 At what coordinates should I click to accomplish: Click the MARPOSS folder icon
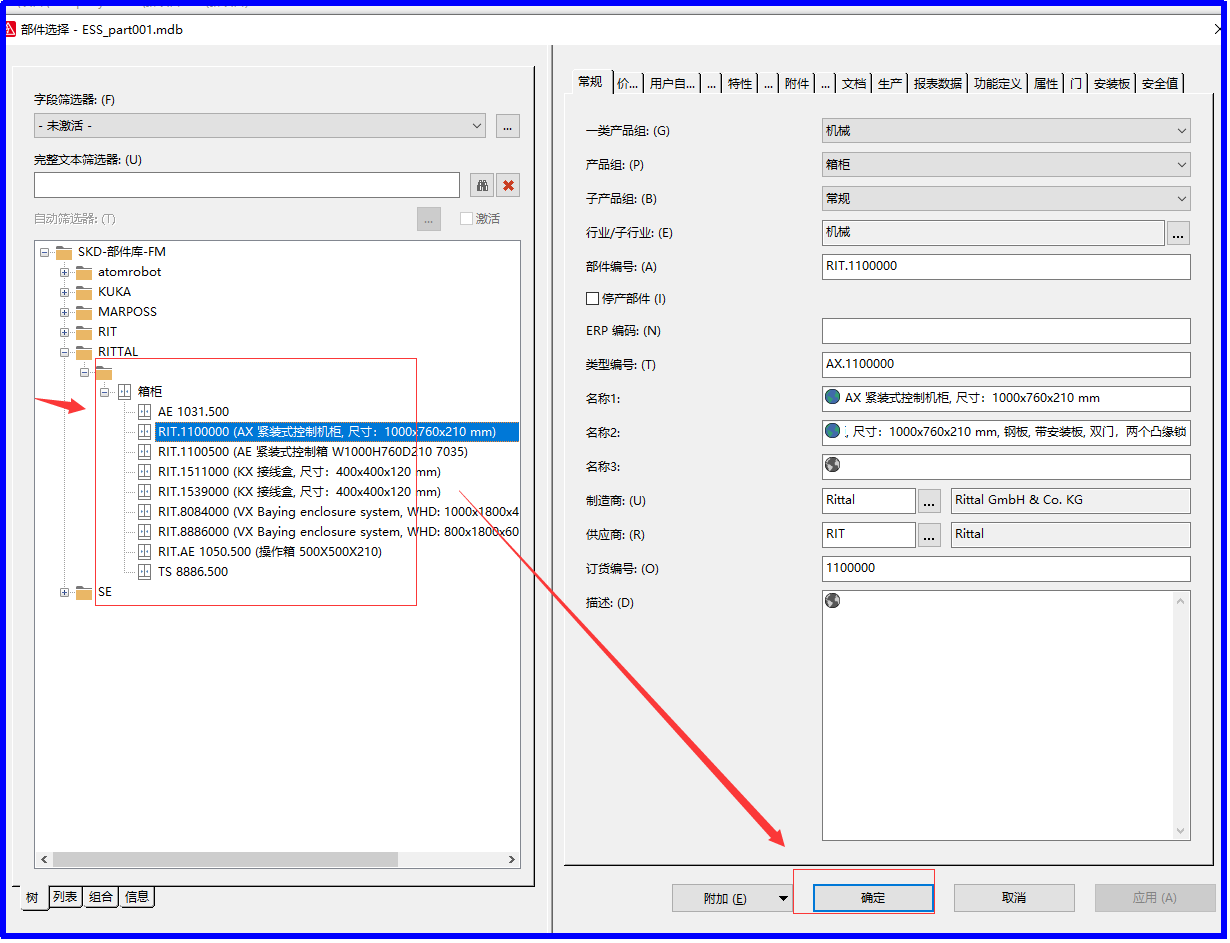click(x=84, y=312)
